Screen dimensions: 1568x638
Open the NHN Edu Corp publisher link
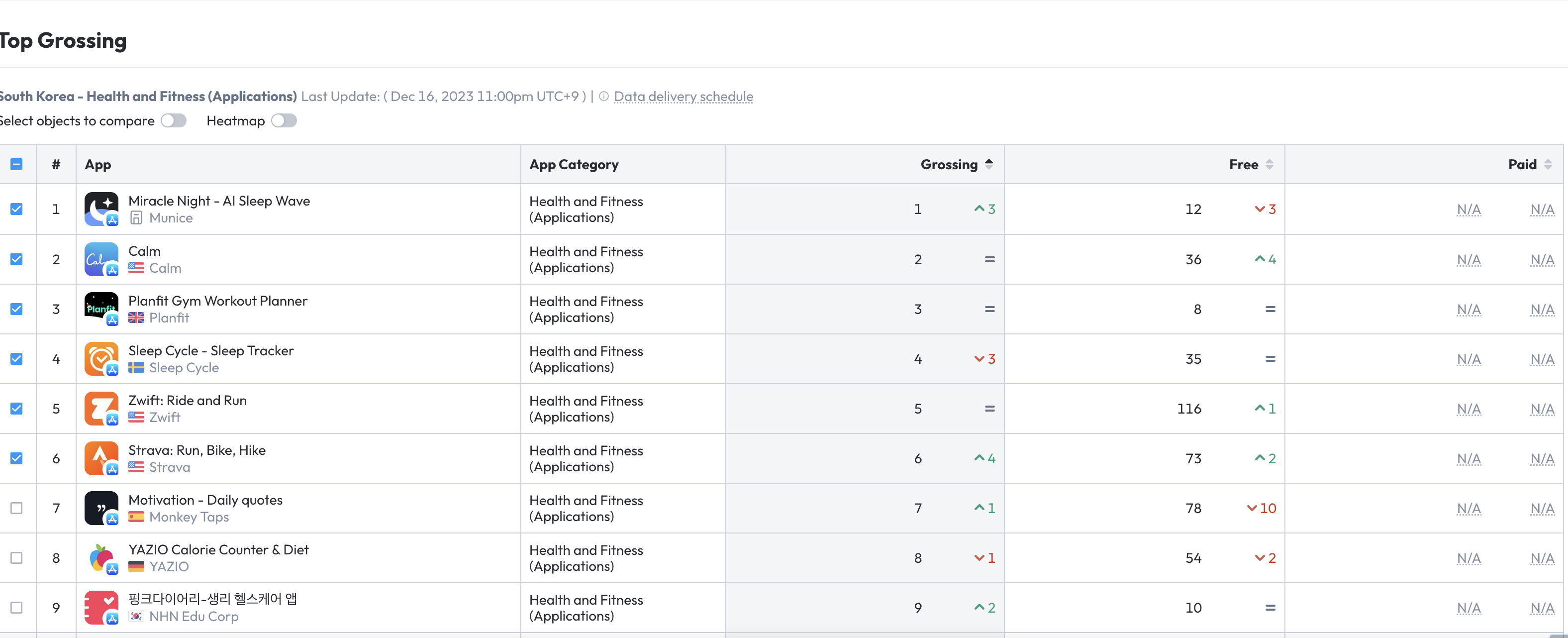pyautogui.click(x=194, y=617)
